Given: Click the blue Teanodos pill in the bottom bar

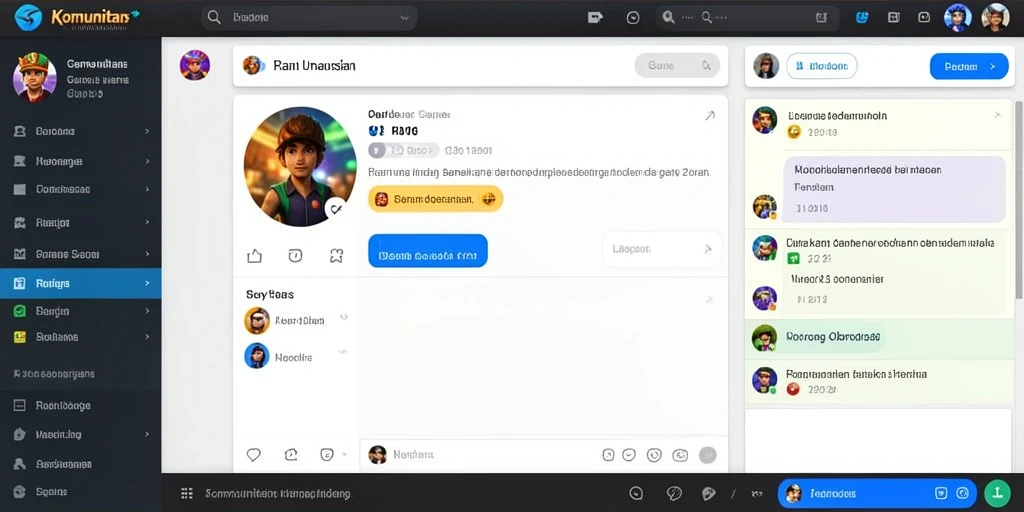Looking at the screenshot, I should [x=877, y=494].
